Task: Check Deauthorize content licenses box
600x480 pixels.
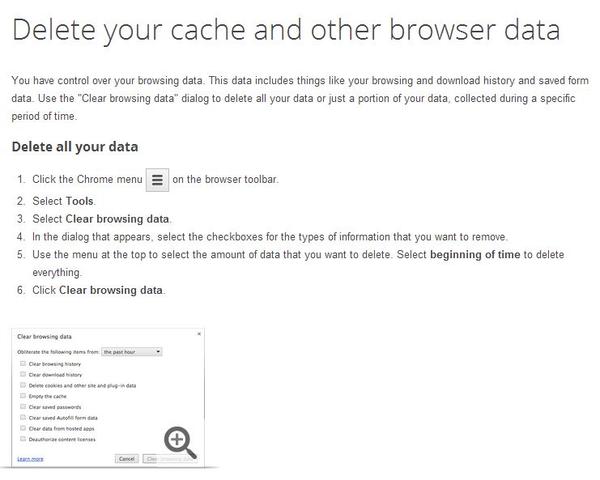Action: [23, 439]
